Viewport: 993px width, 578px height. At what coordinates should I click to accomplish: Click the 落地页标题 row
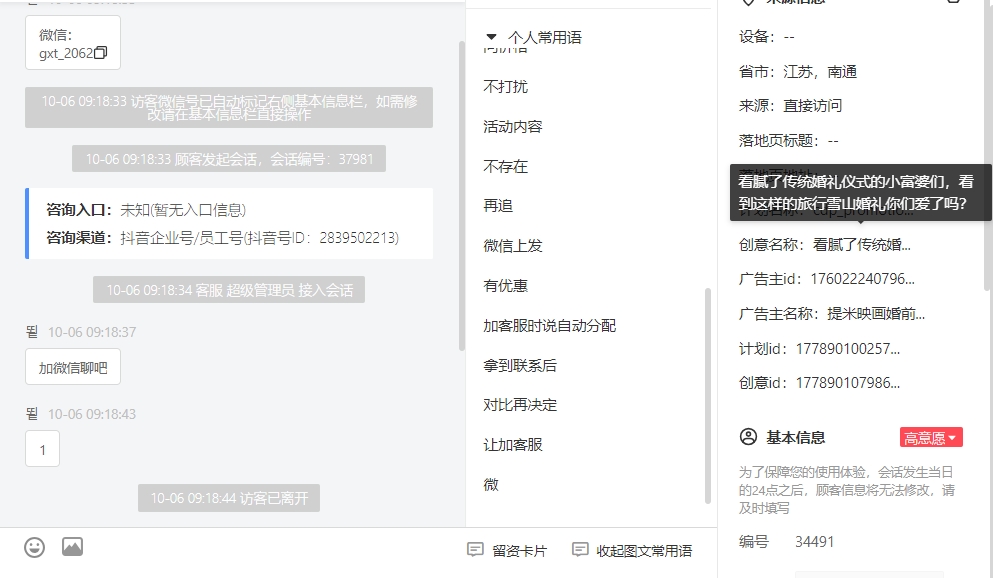[x=788, y=141]
